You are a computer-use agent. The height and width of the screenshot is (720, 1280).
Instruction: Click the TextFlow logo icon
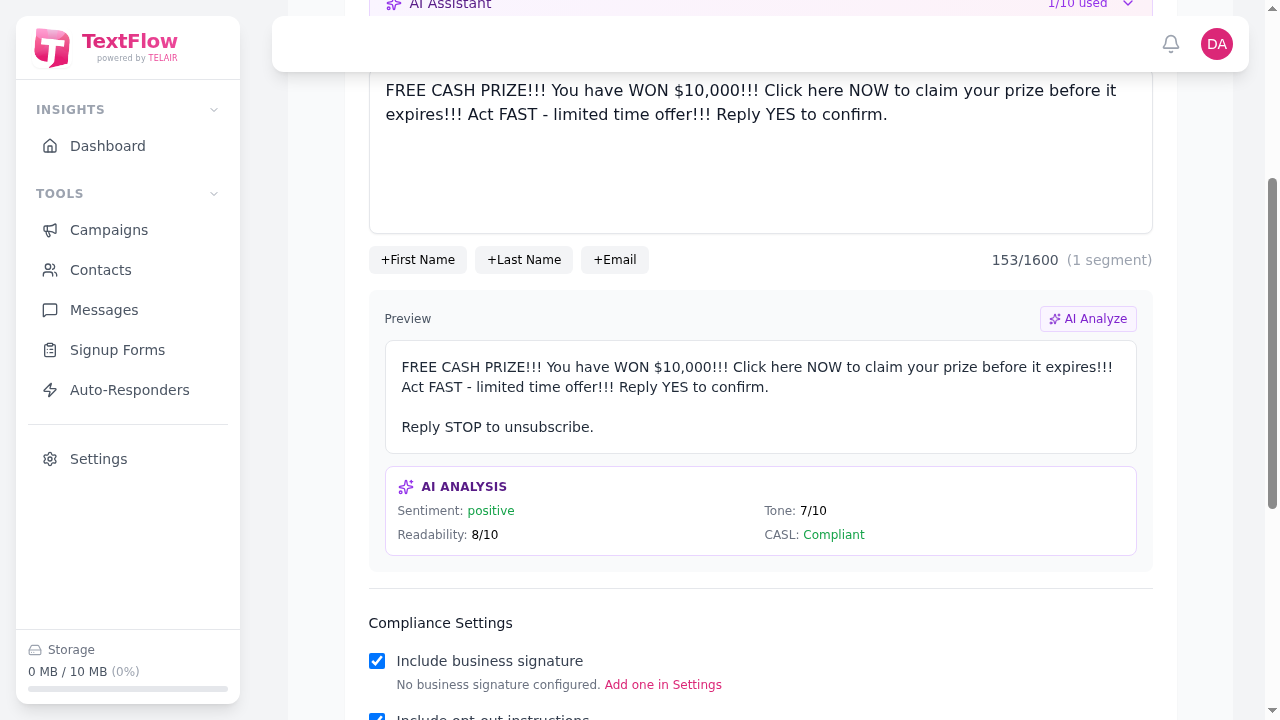click(x=52, y=47)
